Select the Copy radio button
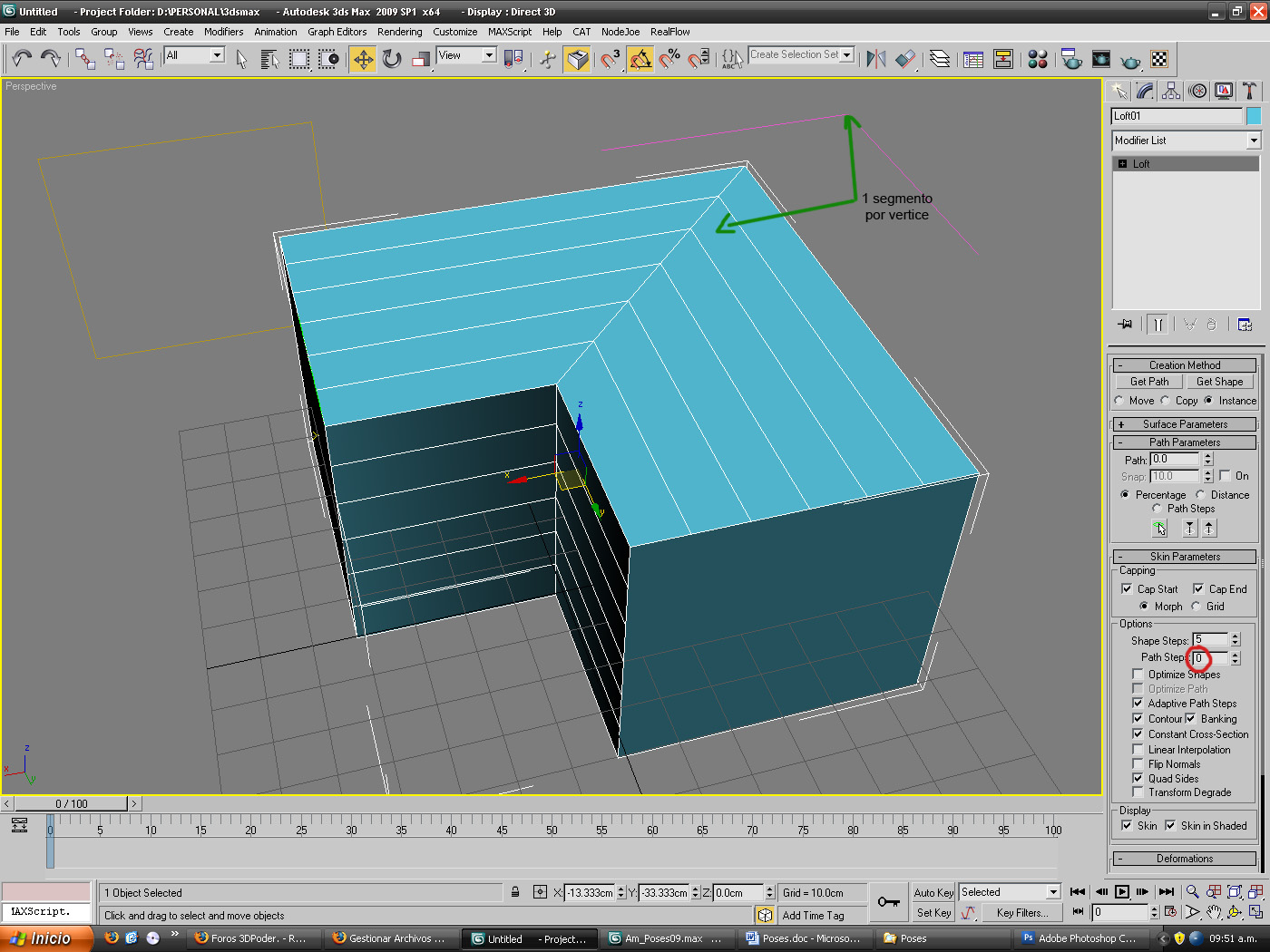Screen dimensions: 1270x952 1166,401
